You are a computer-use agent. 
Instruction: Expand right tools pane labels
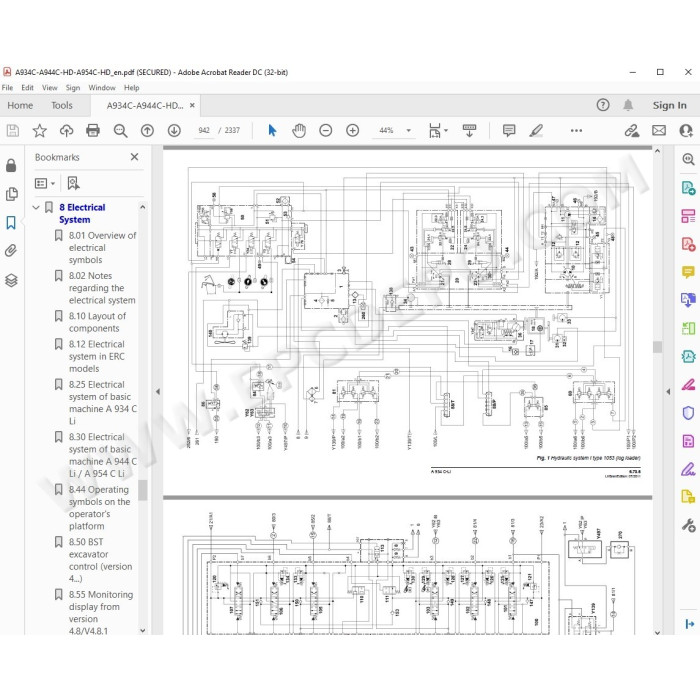pyautogui.click(x=689, y=624)
